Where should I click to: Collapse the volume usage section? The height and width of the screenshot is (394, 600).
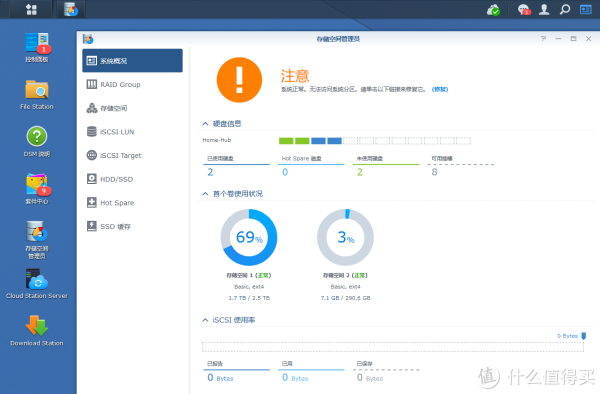(205, 194)
